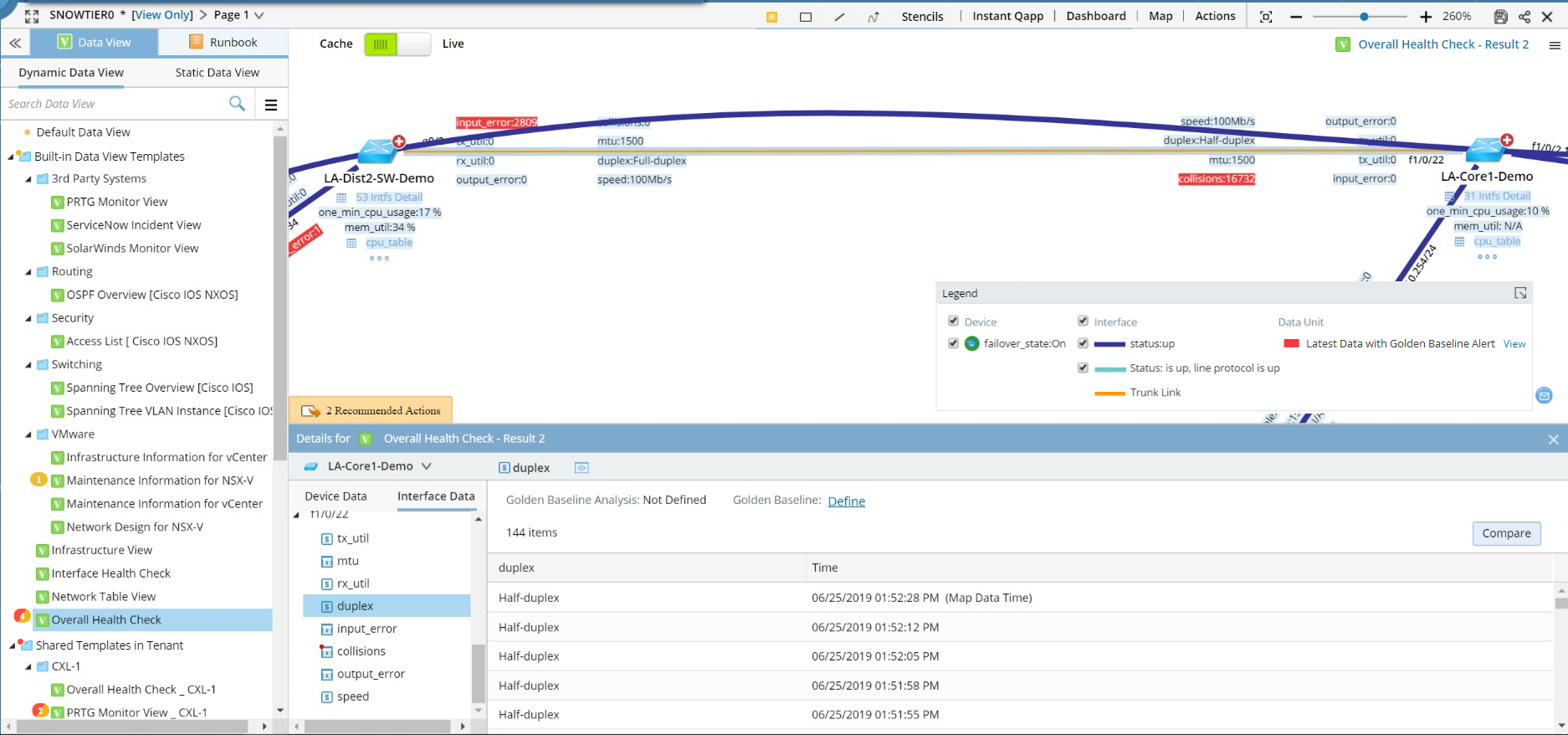1568x735 pixels.
Task: Pick the rectangle shape tool
Action: coord(806,17)
